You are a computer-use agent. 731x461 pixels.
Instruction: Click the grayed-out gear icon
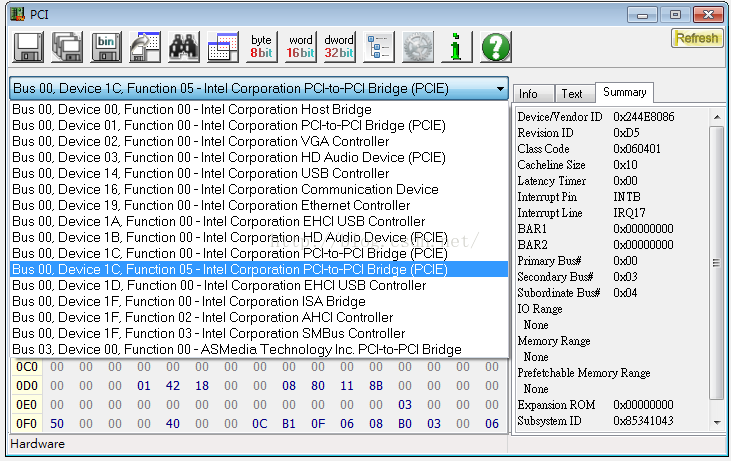click(418, 47)
